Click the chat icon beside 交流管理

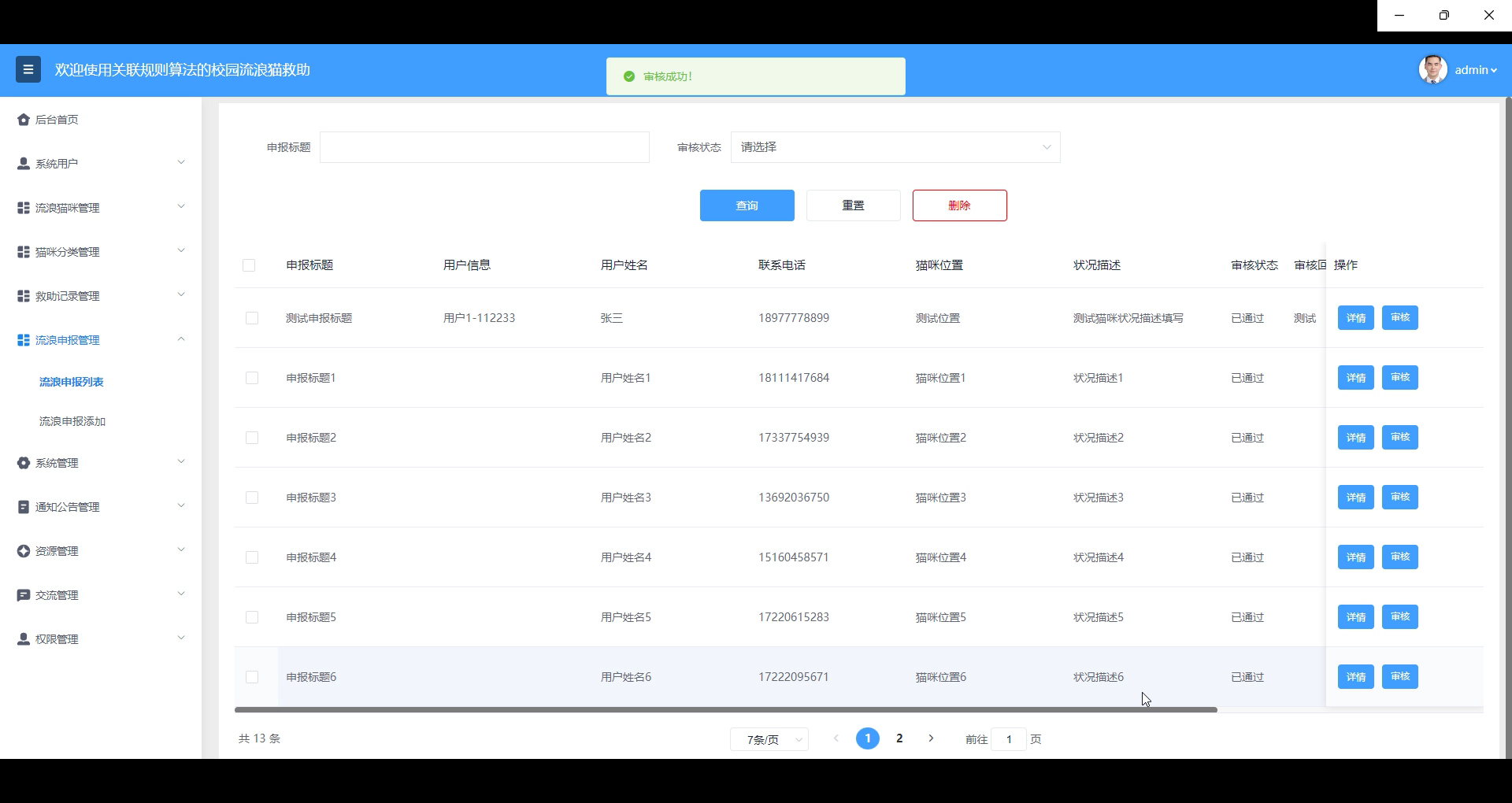[x=24, y=595]
